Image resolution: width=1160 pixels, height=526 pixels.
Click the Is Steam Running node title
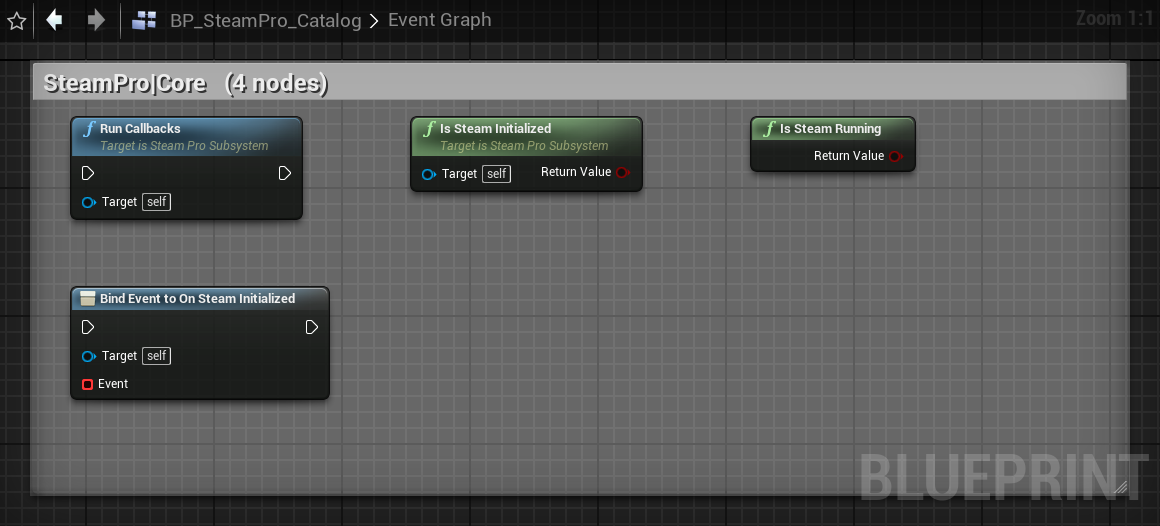pos(830,129)
